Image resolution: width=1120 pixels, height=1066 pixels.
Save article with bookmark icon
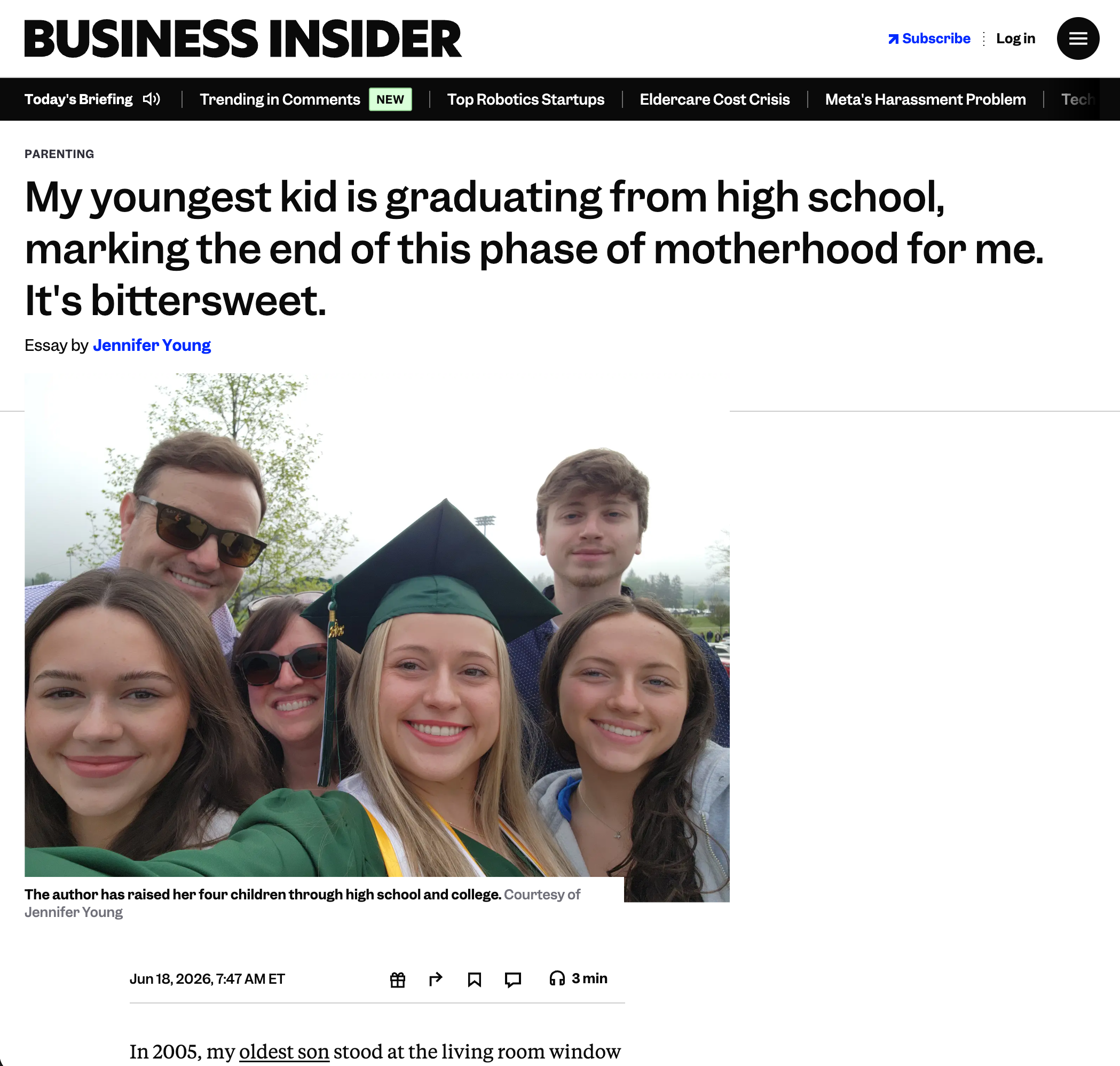[474, 979]
